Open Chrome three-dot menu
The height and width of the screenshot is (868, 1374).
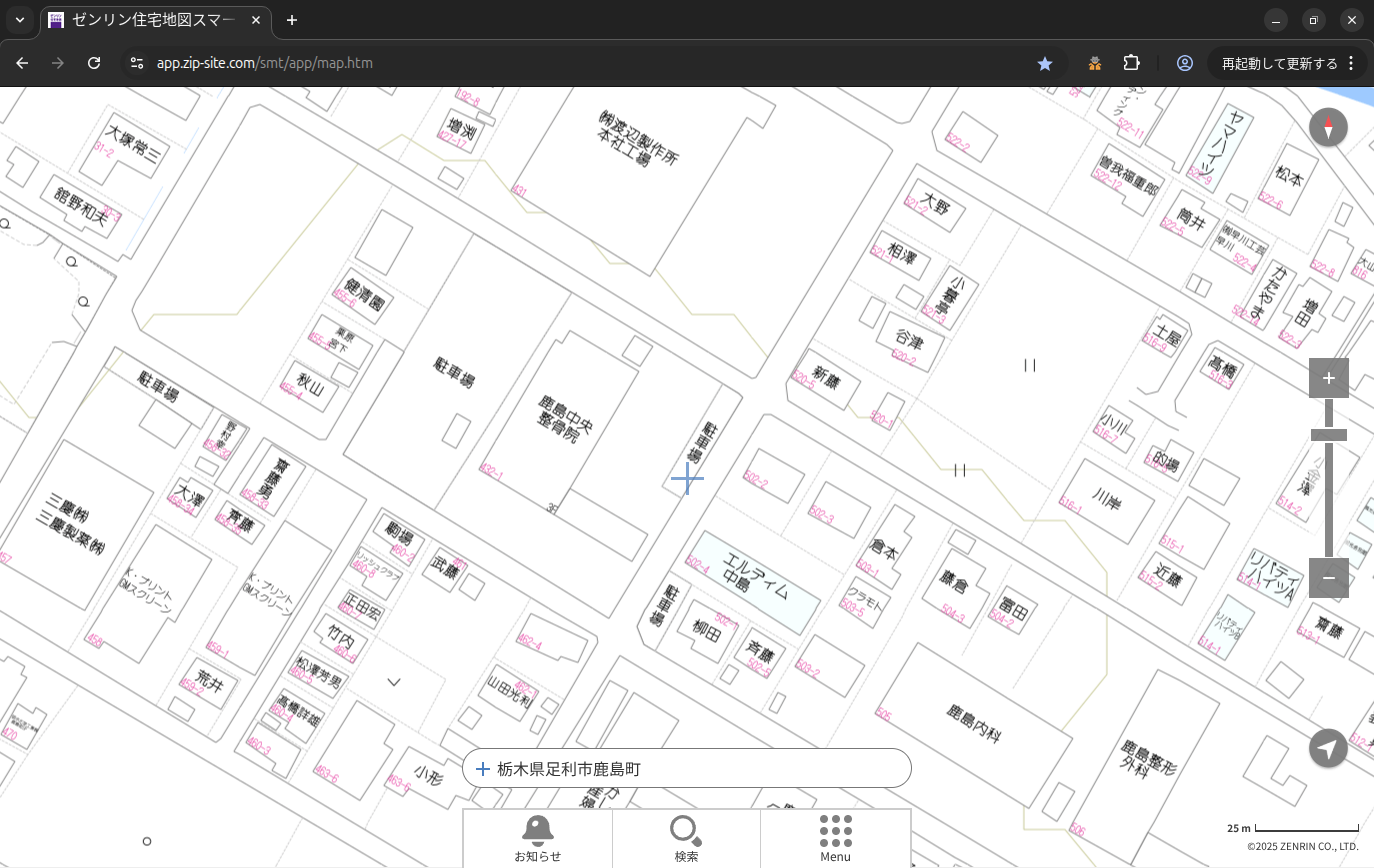[x=1351, y=63]
